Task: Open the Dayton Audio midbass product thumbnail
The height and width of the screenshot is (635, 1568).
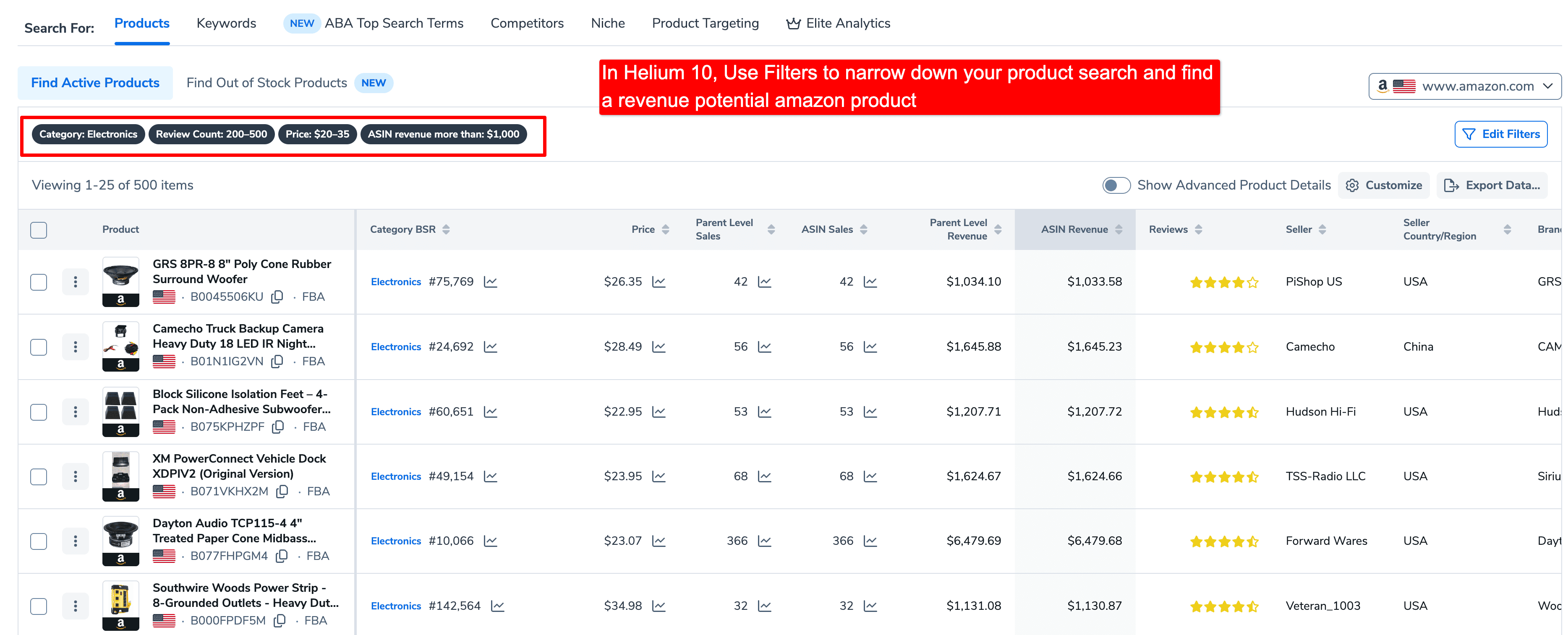Action: tap(120, 541)
